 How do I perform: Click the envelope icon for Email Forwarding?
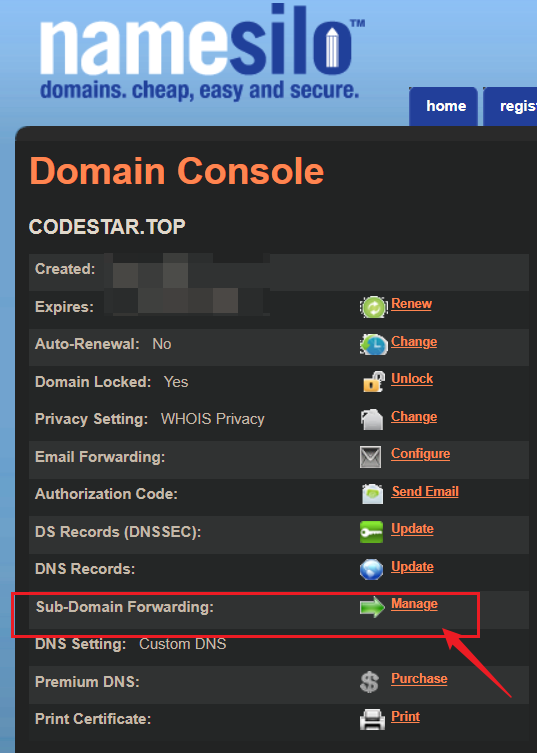[x=370, y=457]
